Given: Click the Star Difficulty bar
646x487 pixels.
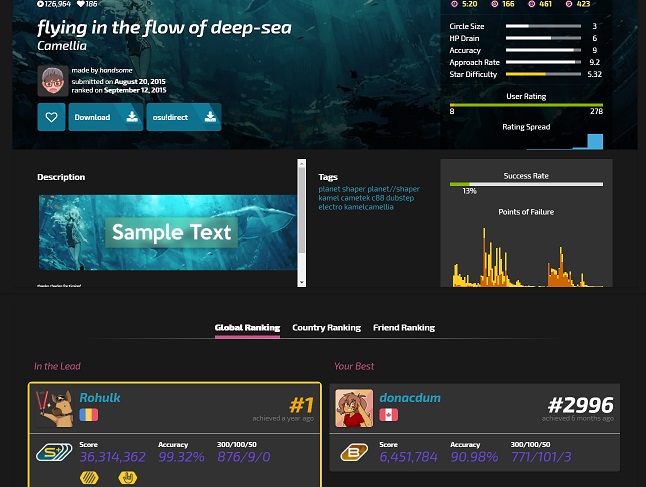Looking at the screenshot, I should 543,74.
